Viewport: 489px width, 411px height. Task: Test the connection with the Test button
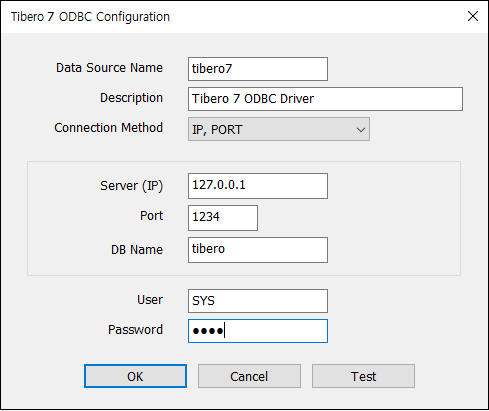363,376
